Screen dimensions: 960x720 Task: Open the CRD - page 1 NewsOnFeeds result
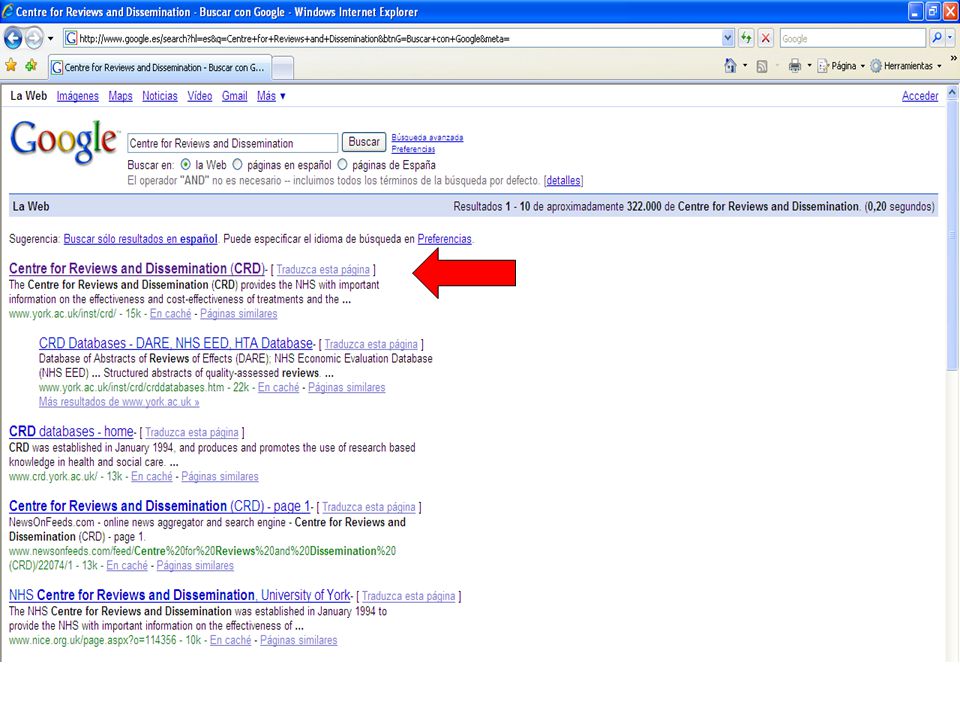[x=159, y=506]
